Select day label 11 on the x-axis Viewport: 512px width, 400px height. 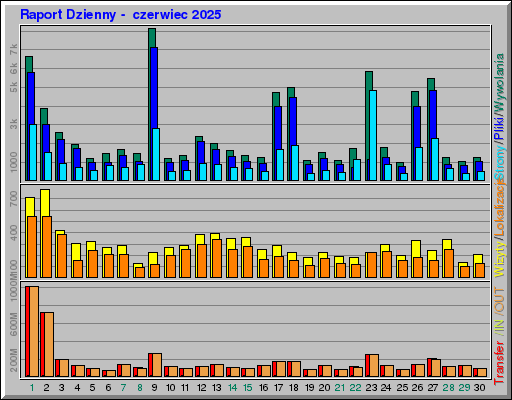coord(185,388)
